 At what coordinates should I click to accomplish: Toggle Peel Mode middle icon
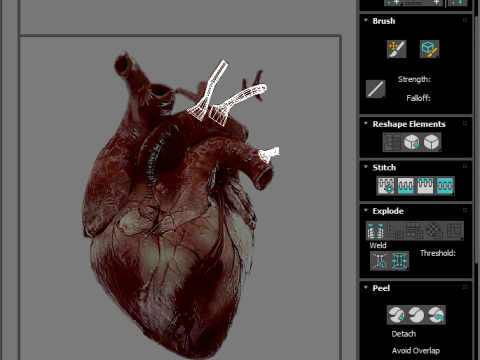416,315
